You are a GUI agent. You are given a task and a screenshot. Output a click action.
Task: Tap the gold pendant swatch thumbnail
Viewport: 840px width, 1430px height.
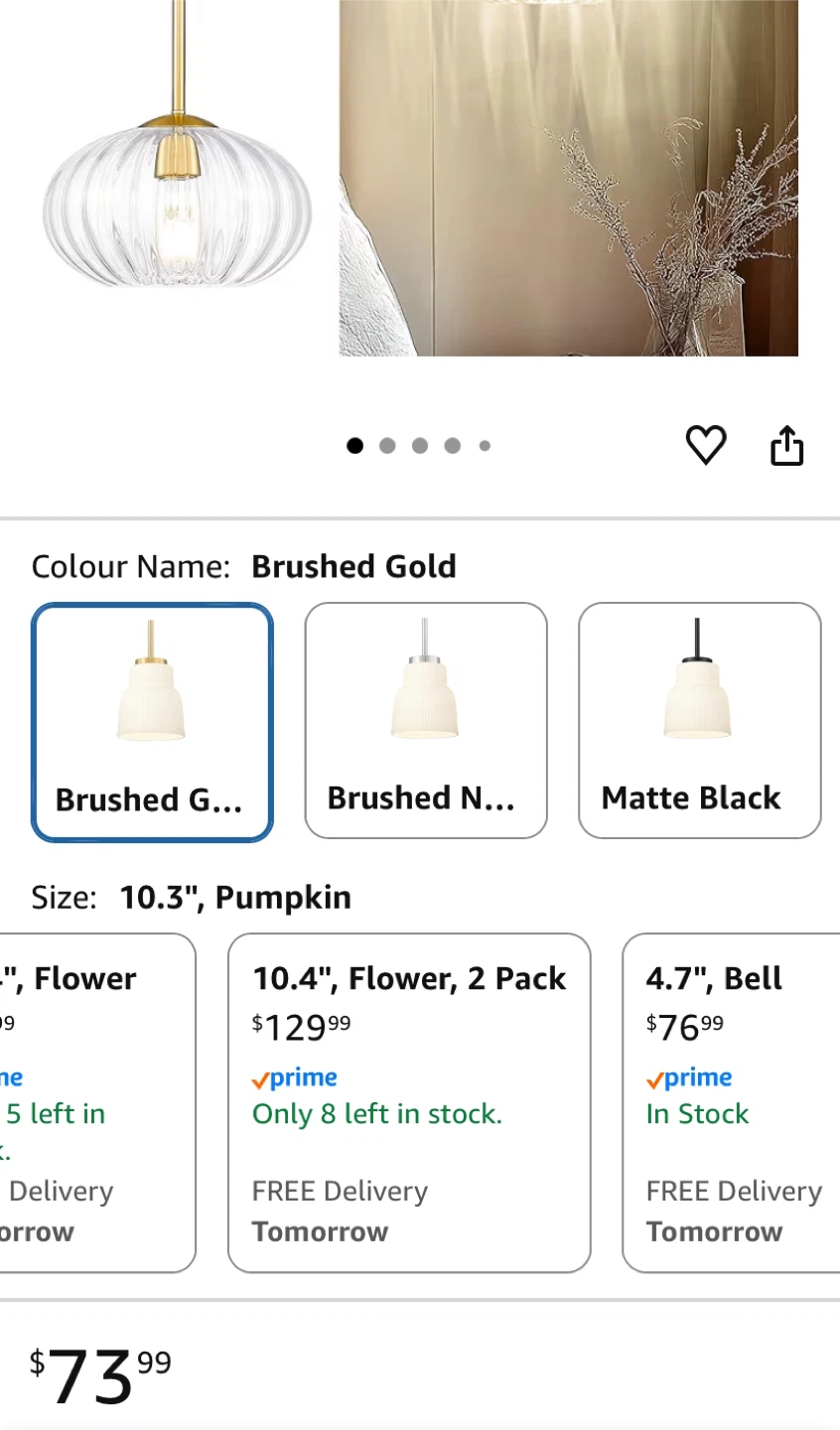coord(151,685)
